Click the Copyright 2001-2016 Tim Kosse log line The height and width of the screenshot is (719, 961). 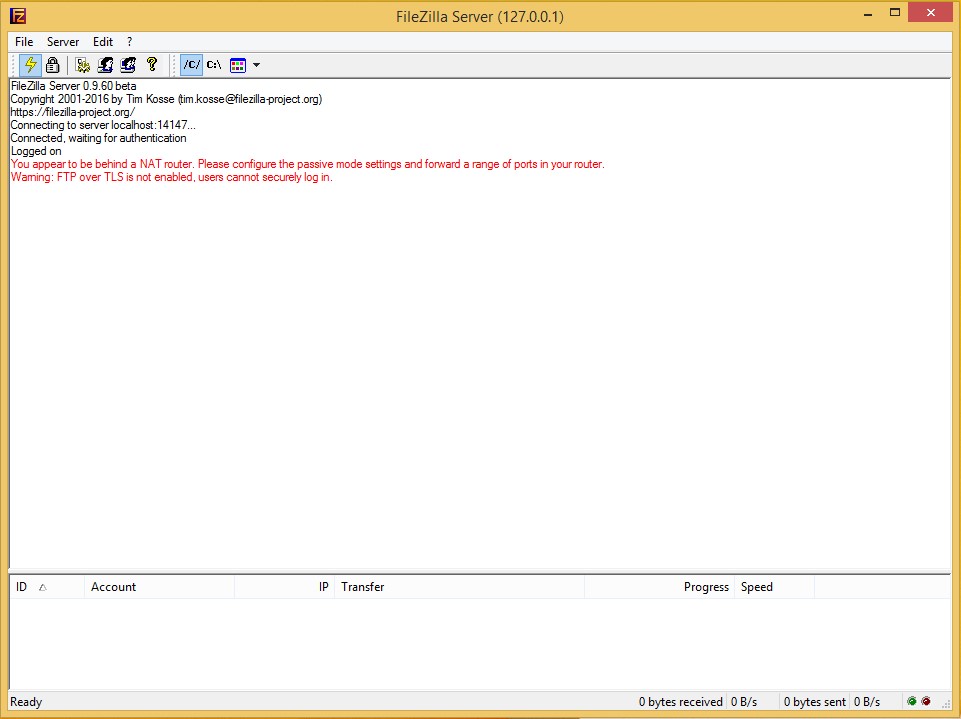click(x=166, y=99)
